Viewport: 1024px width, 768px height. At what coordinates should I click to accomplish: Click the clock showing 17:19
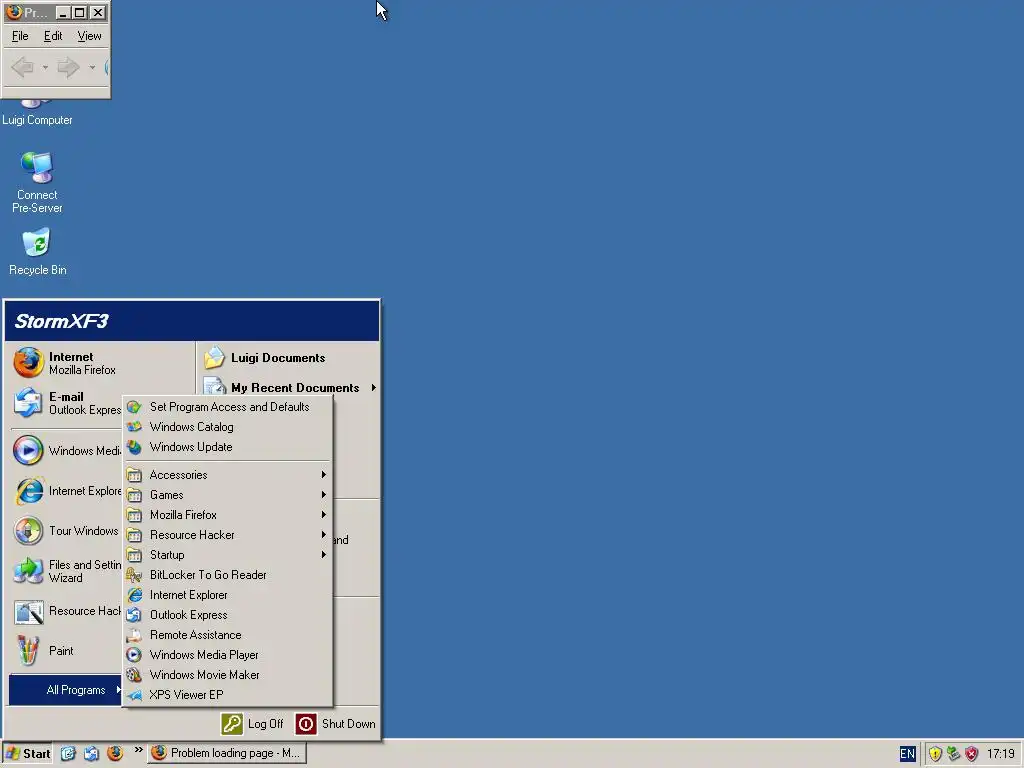pos(1000,754)
